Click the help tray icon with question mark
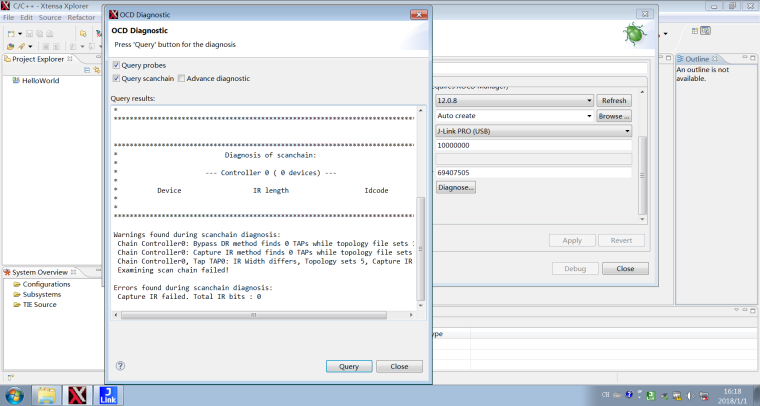This screenshot has height=406, width=760. tap(629, 395)
